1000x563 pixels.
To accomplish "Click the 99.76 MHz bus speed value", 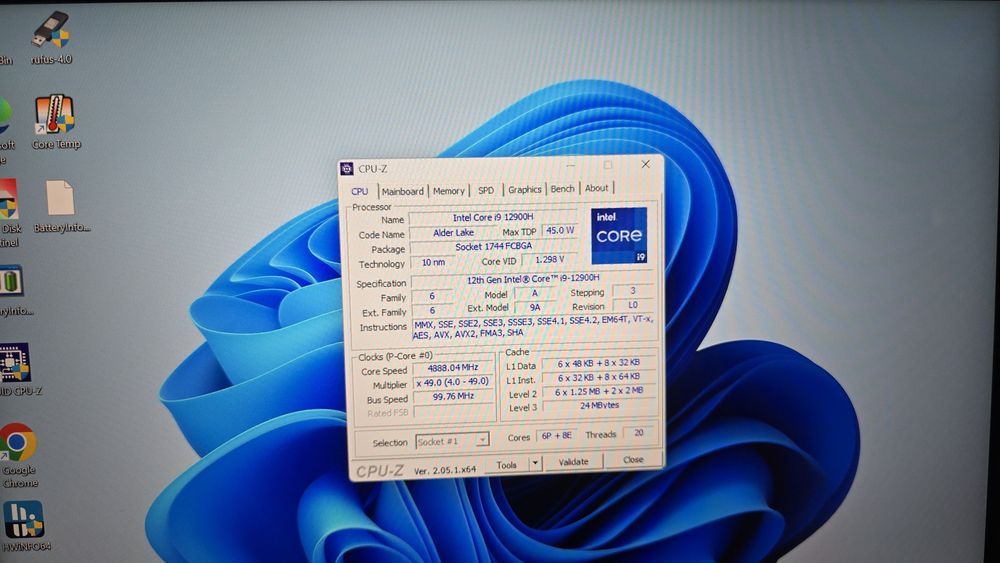I will [453, 397].
